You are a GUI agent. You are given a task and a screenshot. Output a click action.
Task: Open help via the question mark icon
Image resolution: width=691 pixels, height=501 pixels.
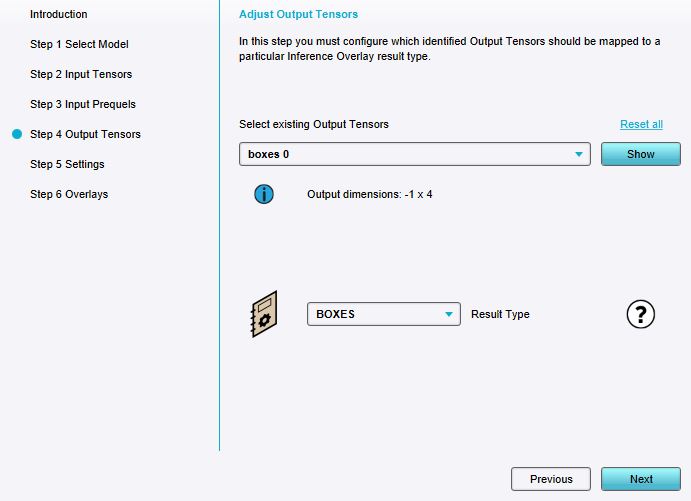point(640,314)
